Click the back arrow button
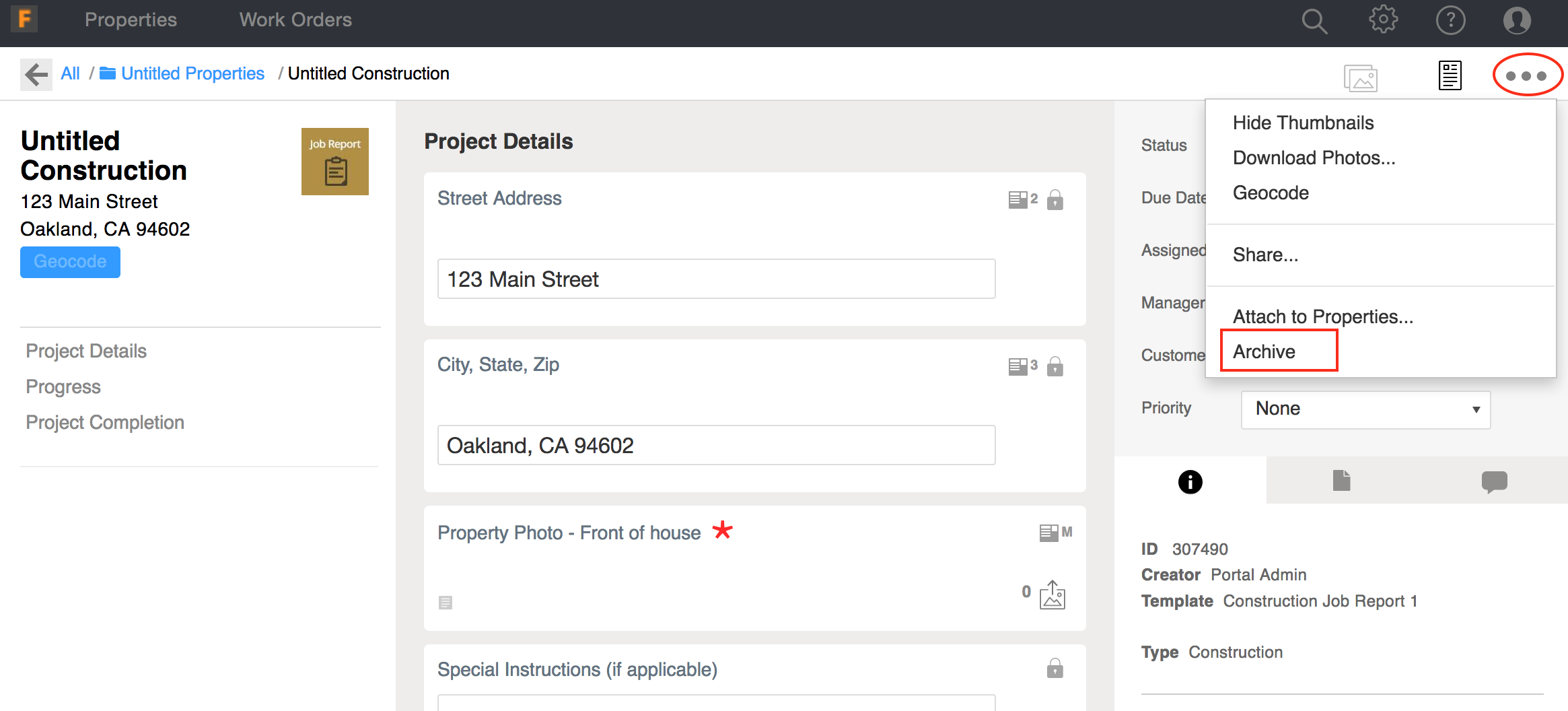The image size is (1568, 711). (36, 74)
